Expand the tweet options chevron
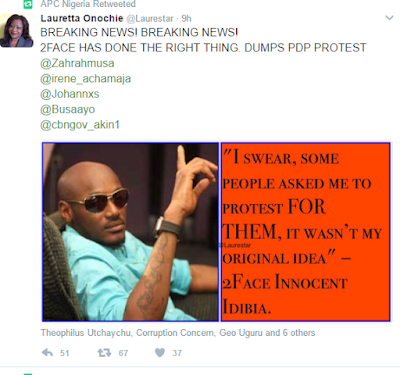Screen dimensions: 400x375 pos(389,18)
